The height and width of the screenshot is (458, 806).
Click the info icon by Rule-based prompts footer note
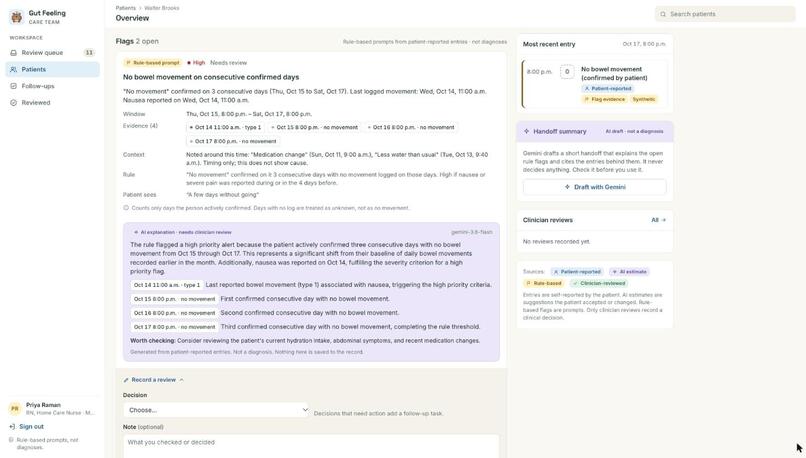tap(11, 440)
